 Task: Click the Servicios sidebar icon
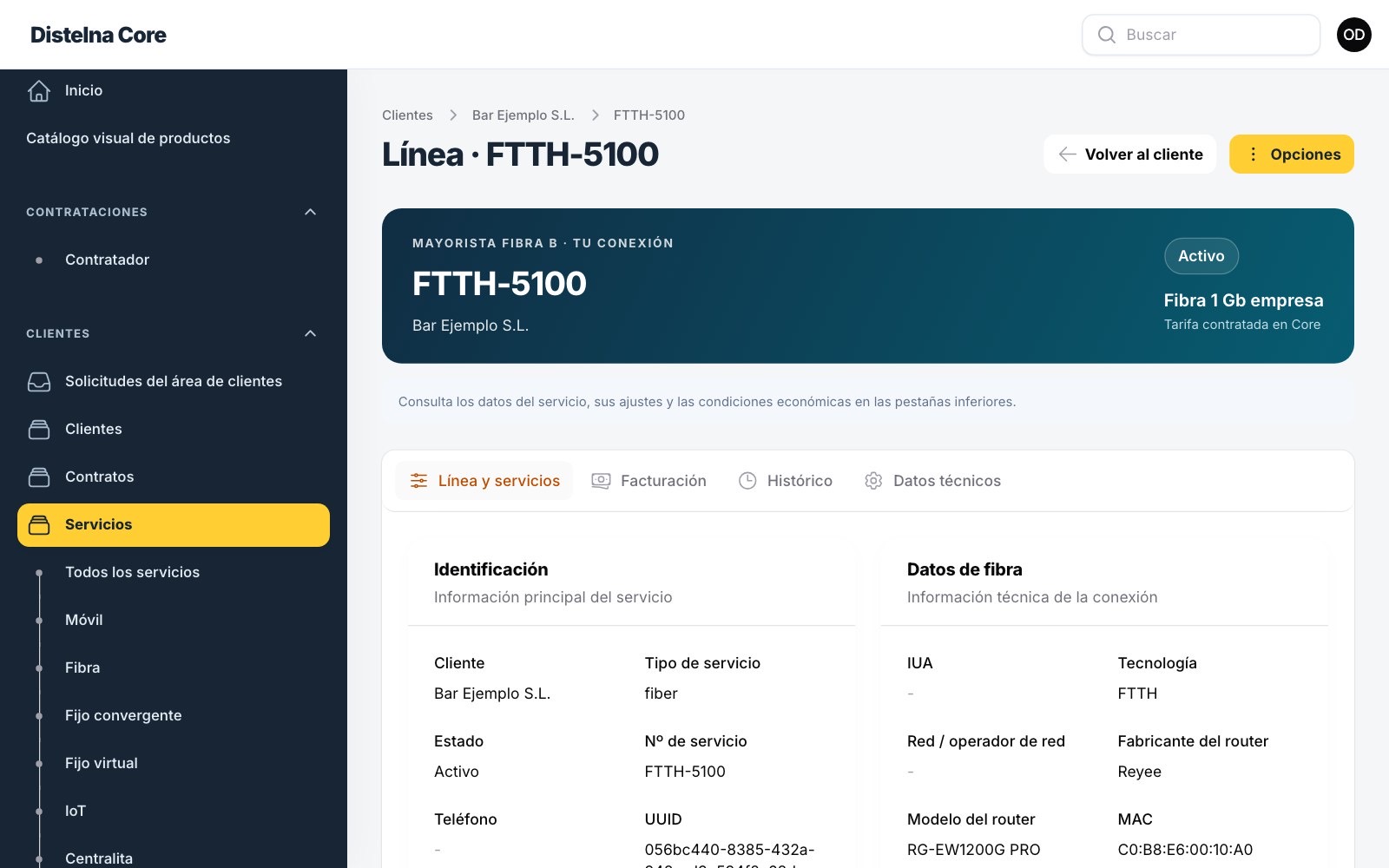point(39,524)
